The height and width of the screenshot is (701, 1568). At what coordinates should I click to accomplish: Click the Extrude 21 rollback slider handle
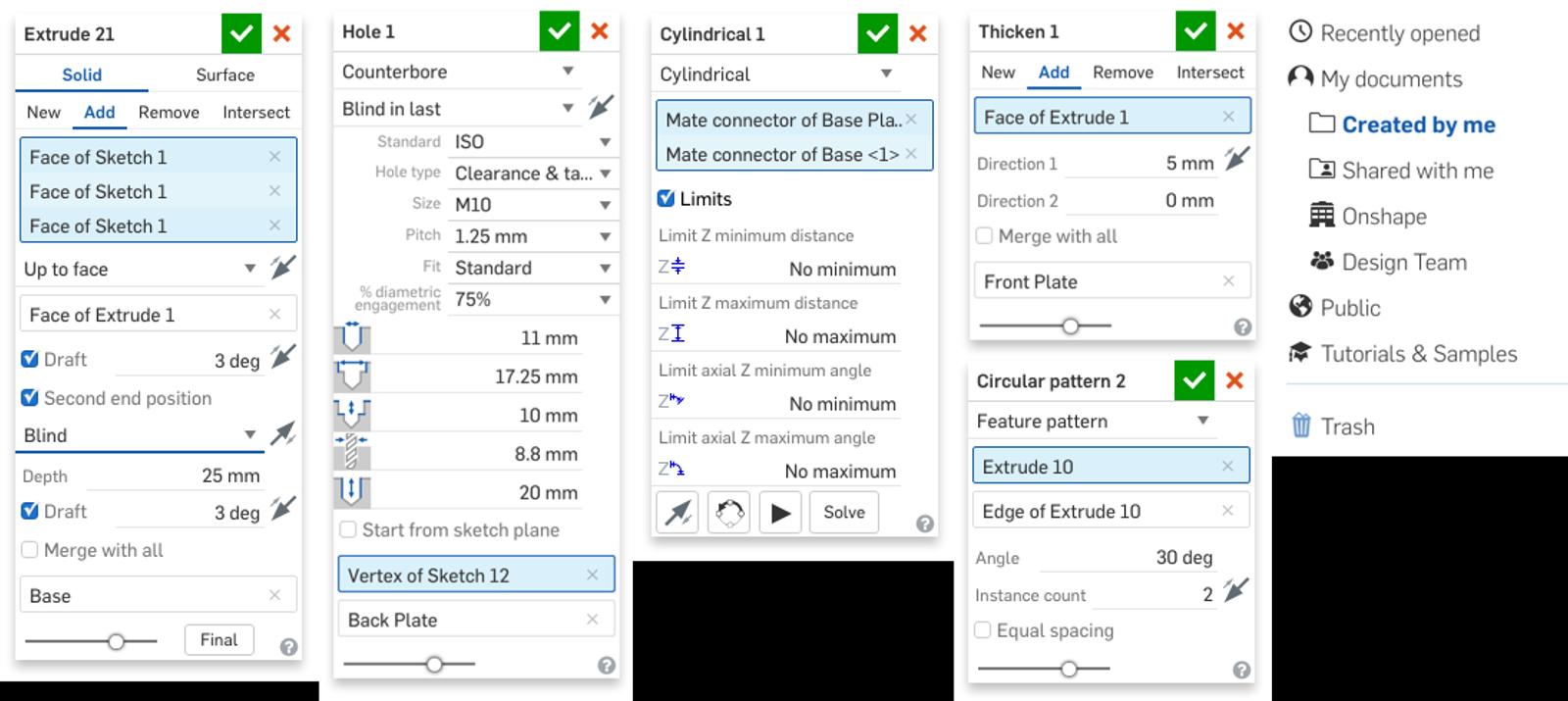117,641
